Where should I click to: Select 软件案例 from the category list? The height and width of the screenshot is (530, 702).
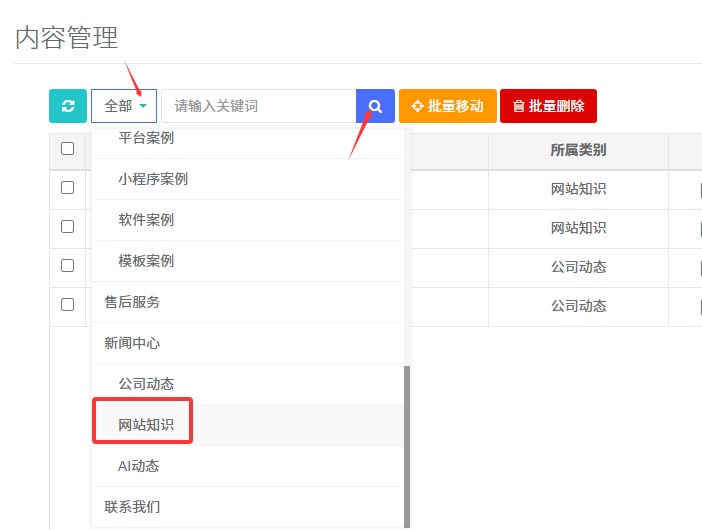pos(146,220)
